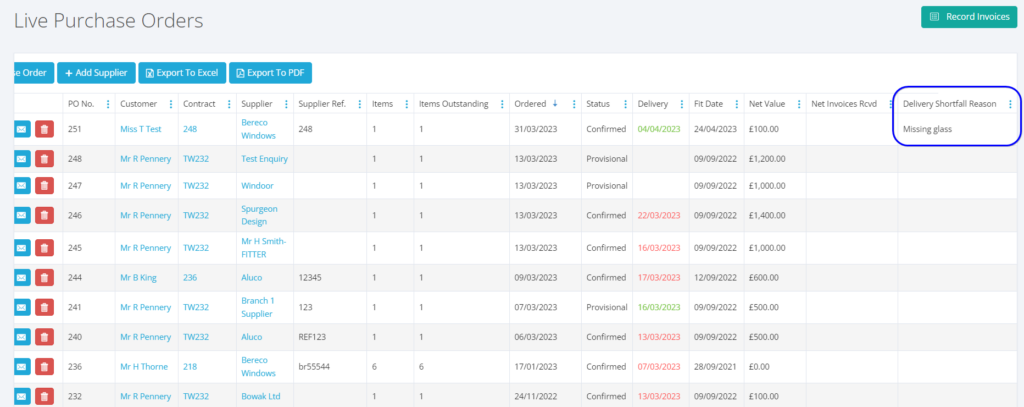The height and width of the screenshot is (407, 1024).
Task: Sort by Ordered column header
Action: (x=530, y=104)
